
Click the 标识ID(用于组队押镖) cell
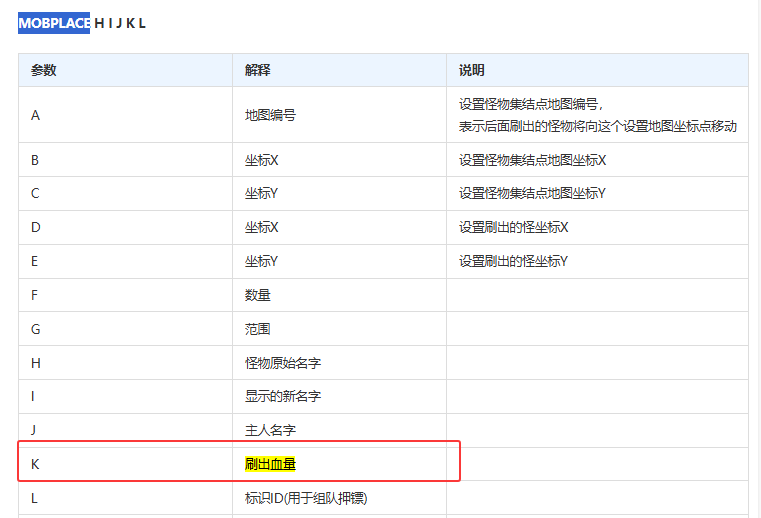click(x=298, y=498)
